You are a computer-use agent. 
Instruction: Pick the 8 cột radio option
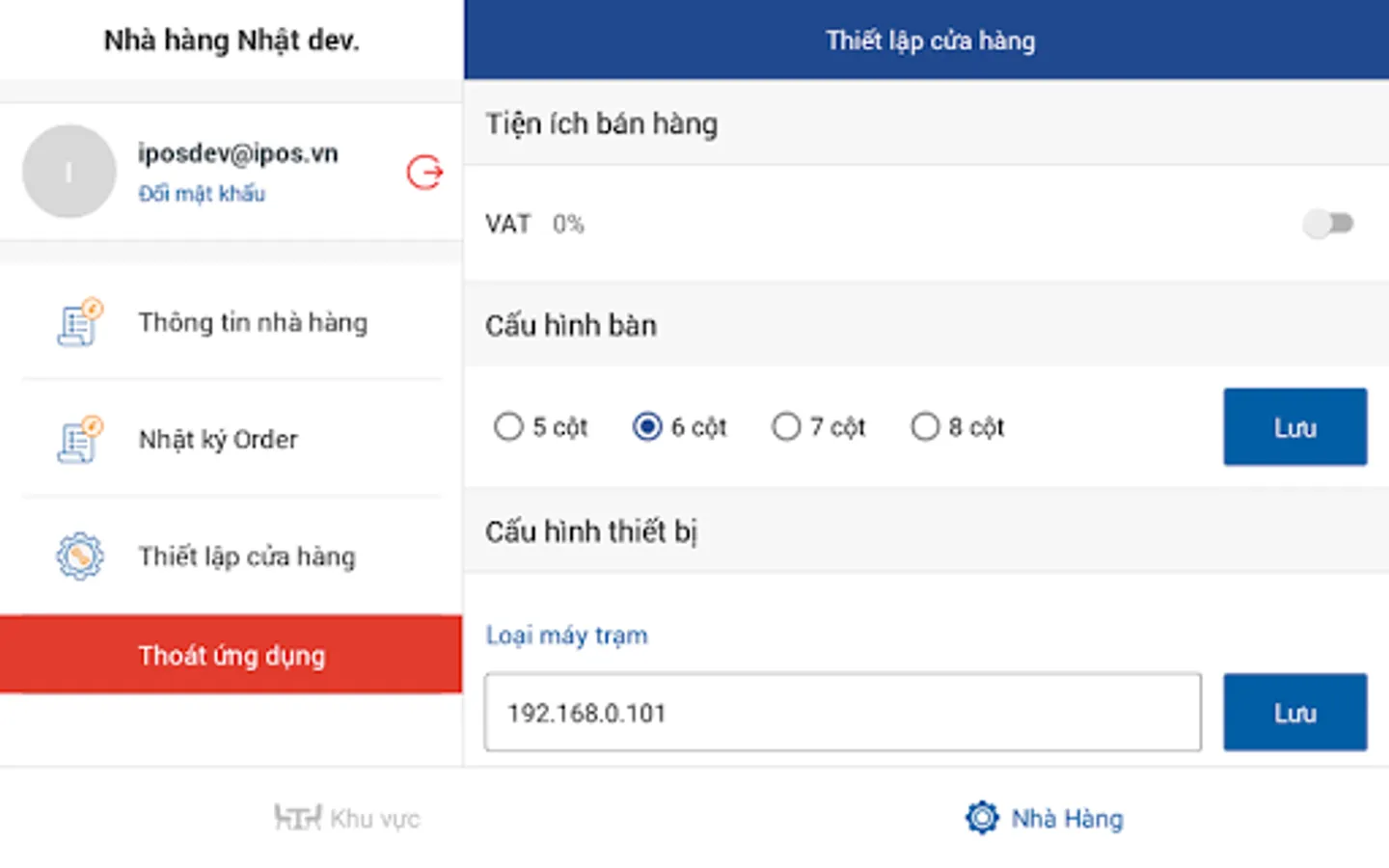(x=925, y=426)
